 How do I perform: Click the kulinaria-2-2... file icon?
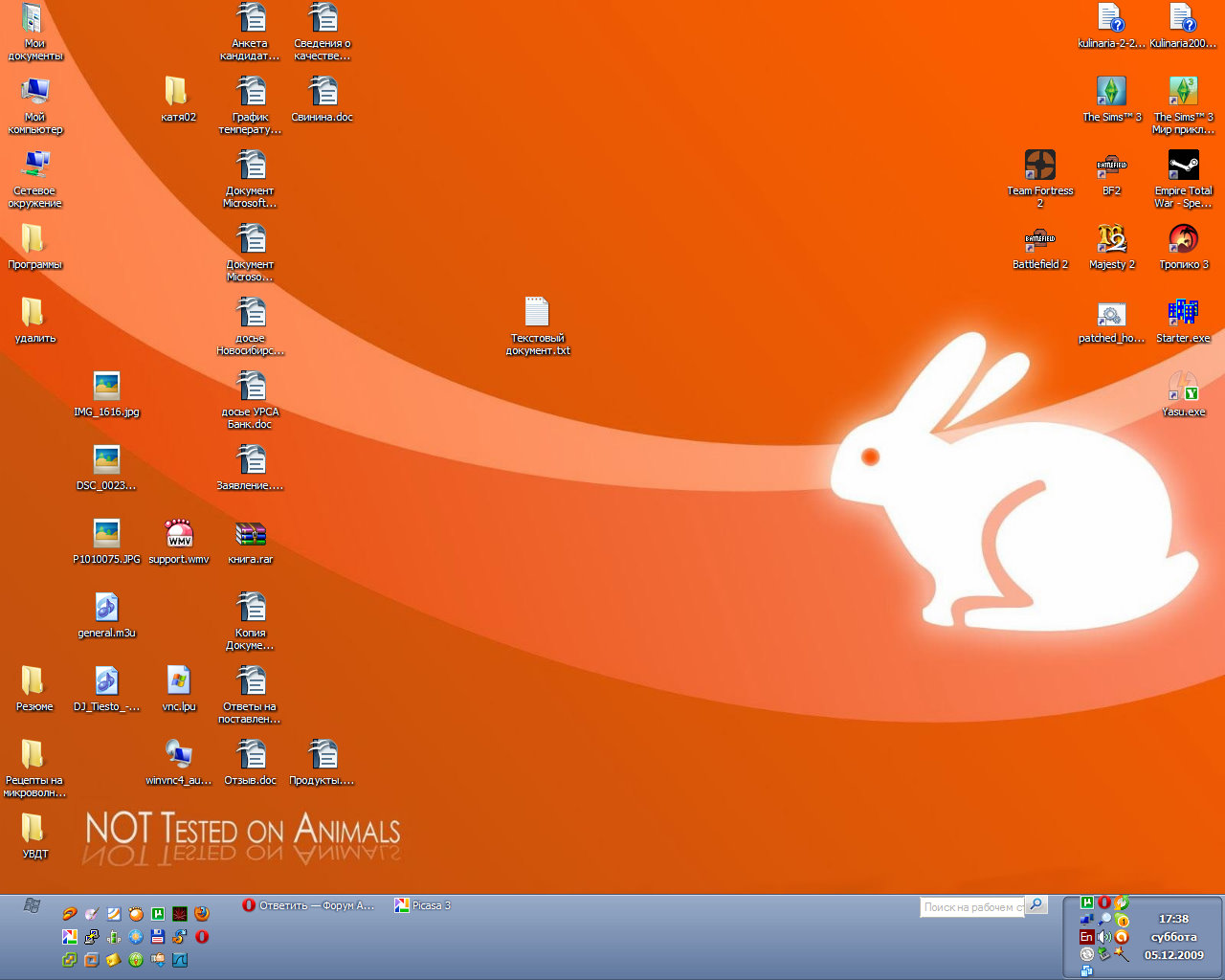[1111, 24]
